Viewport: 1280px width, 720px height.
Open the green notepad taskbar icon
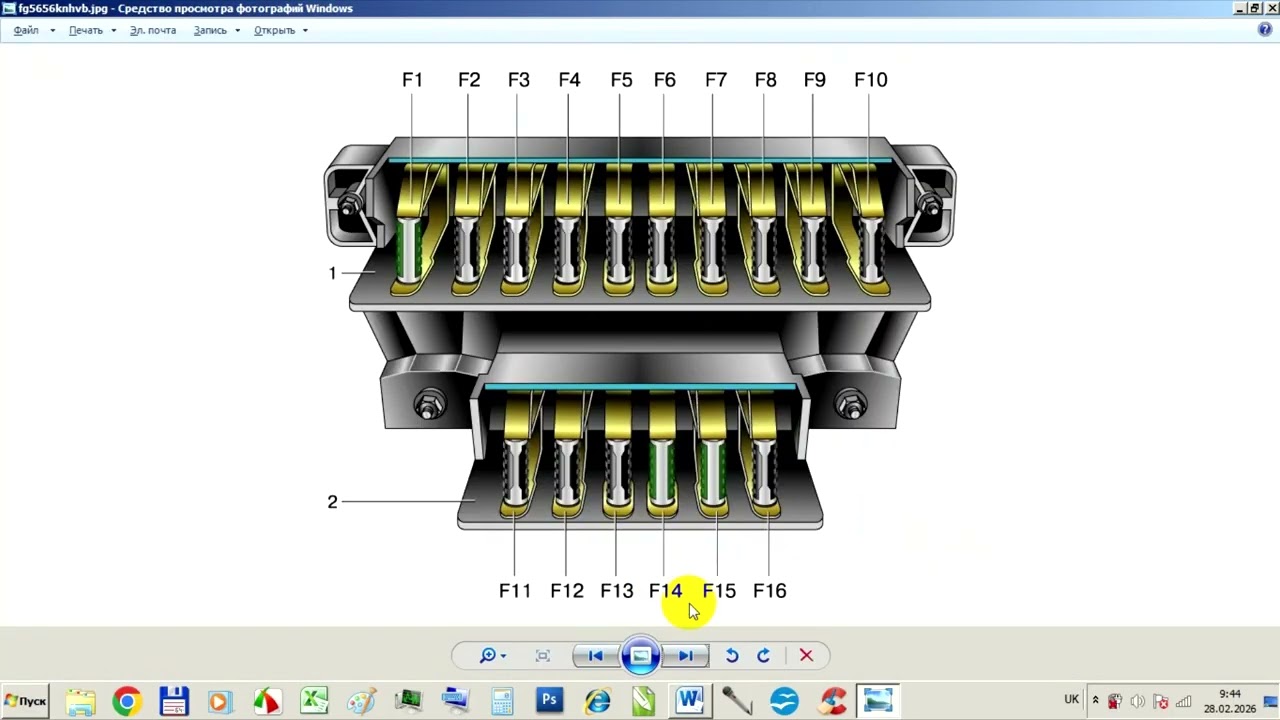click(x=643, y=701)
